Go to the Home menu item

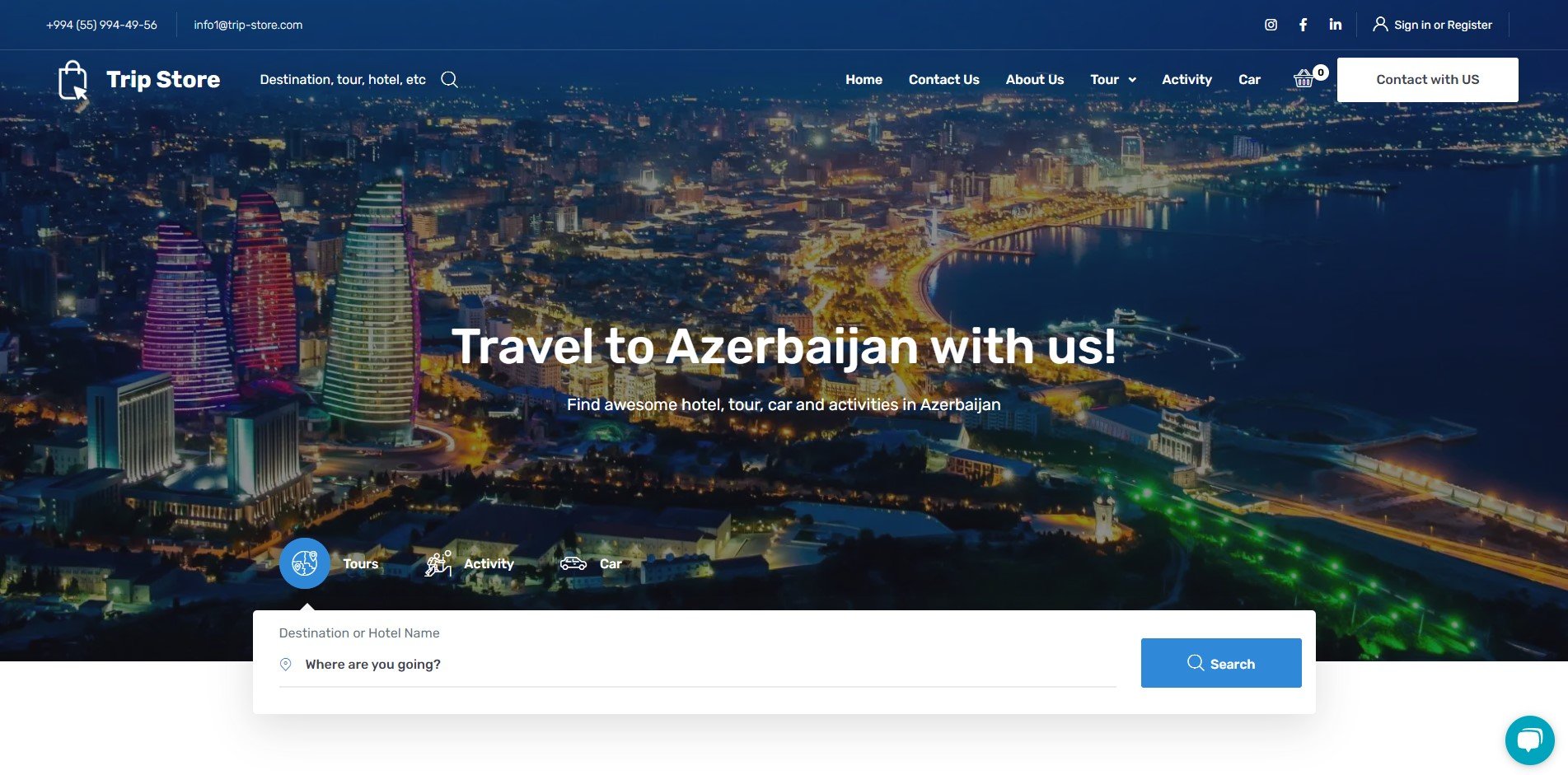pyautogui.click(x=864, y=80)
